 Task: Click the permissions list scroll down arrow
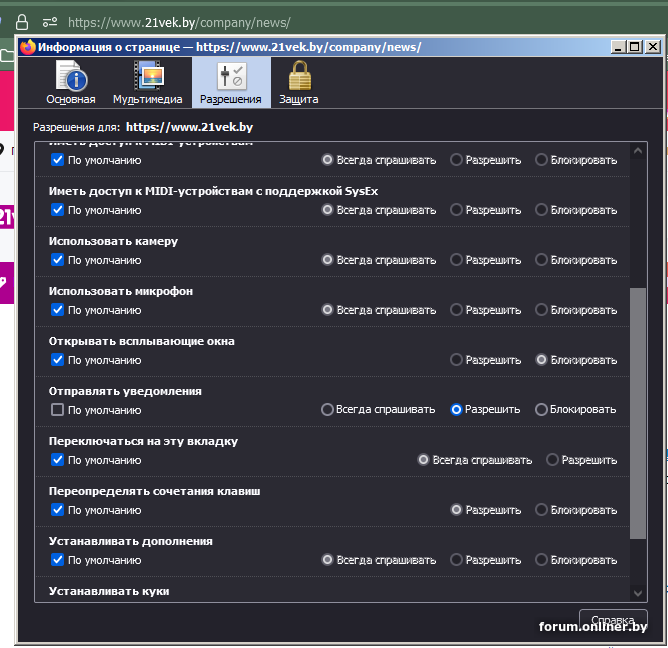[x=638, y=593]
